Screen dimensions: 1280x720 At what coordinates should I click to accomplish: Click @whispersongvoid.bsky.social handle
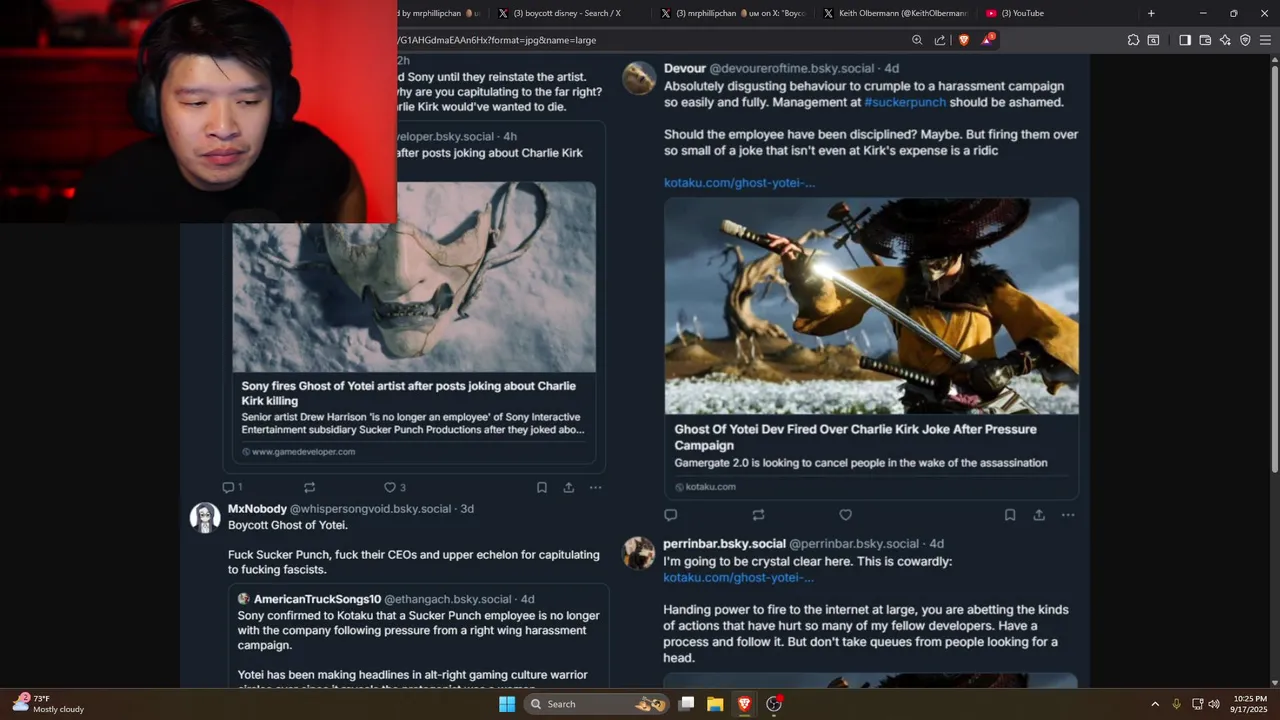(x=370, y=509)
